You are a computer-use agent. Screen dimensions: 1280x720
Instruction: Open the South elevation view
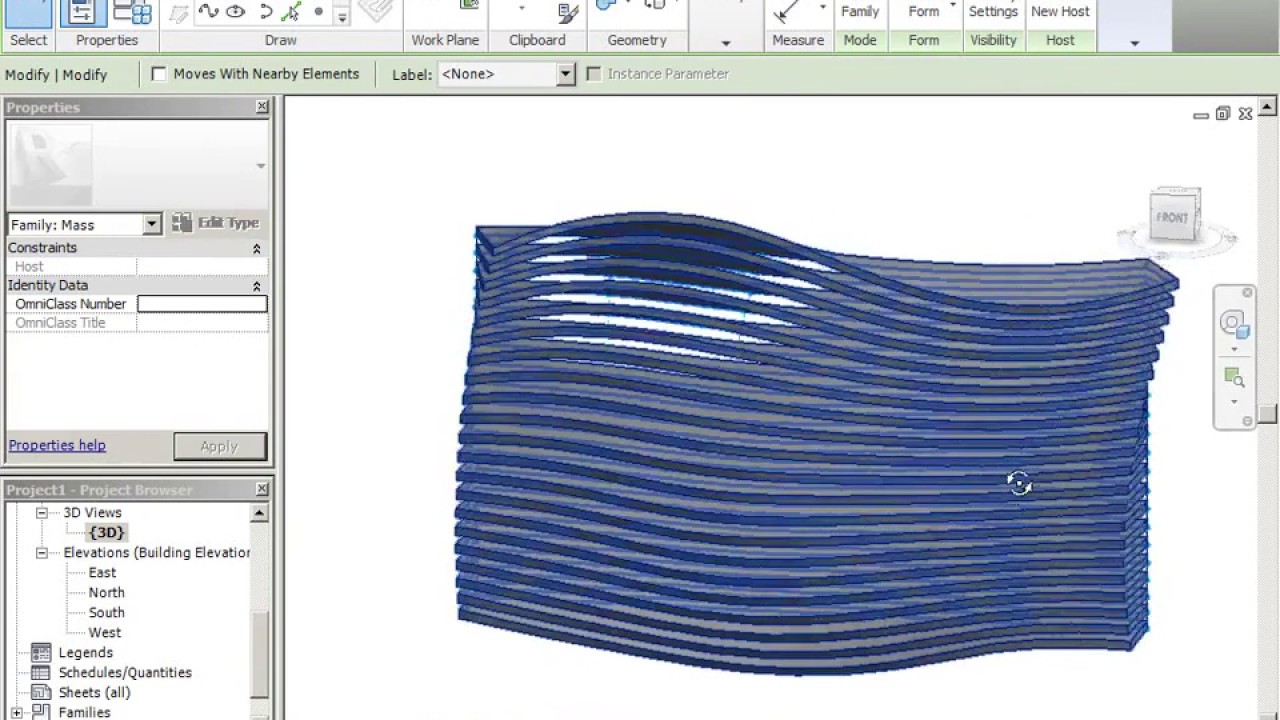click(x=106, y=612)
